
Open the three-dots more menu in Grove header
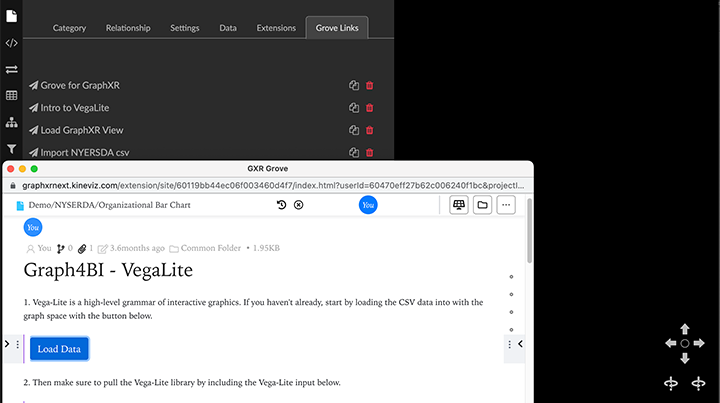[506, 205]
